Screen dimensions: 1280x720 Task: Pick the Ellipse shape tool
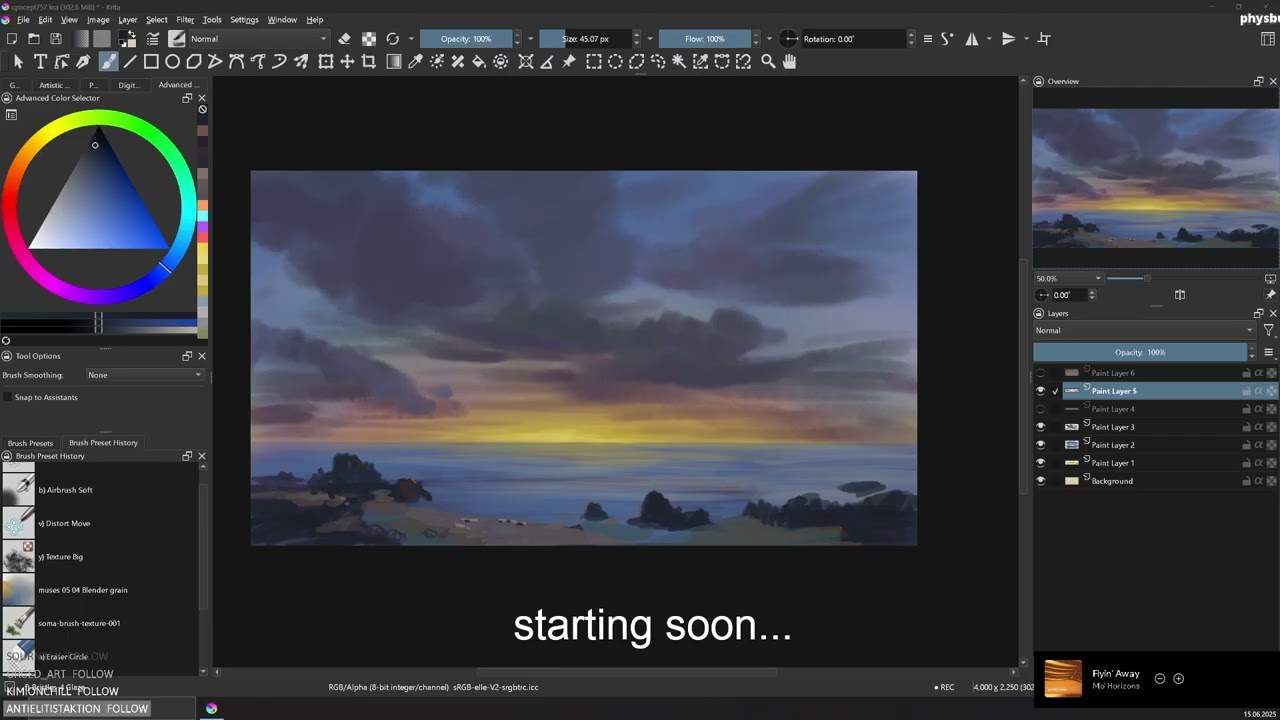pos(172,61)
